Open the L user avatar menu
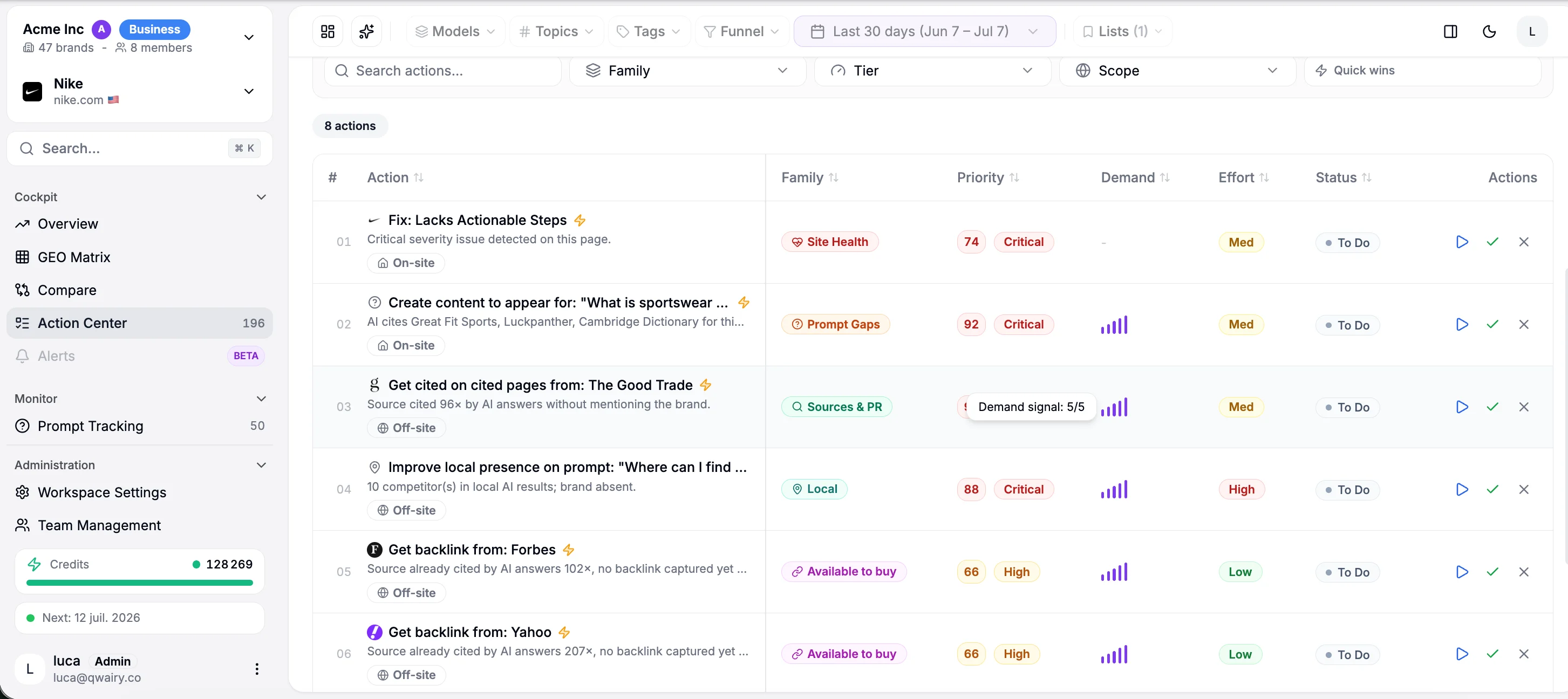 click(1531, 32)
